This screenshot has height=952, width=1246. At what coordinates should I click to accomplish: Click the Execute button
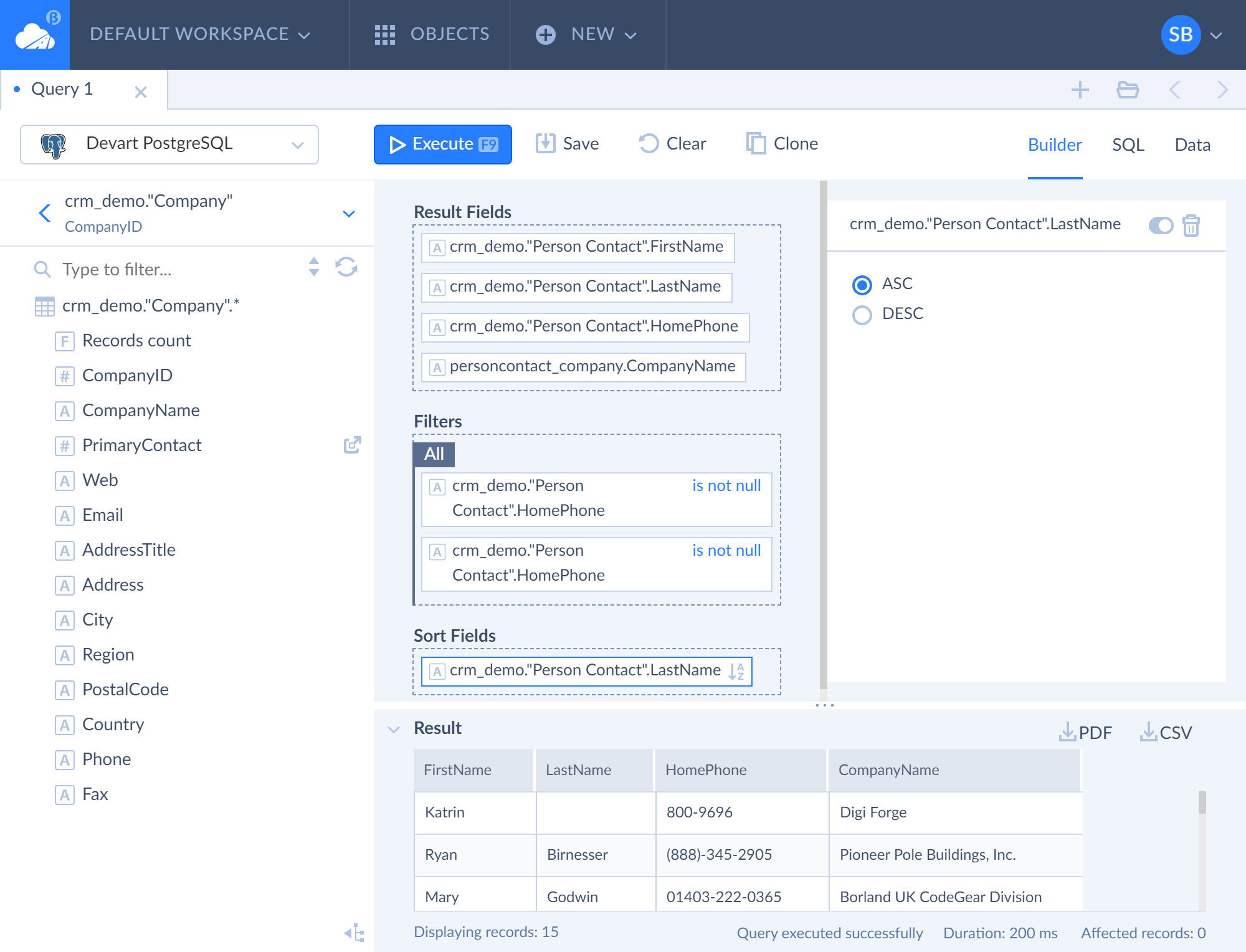[443, 145]
